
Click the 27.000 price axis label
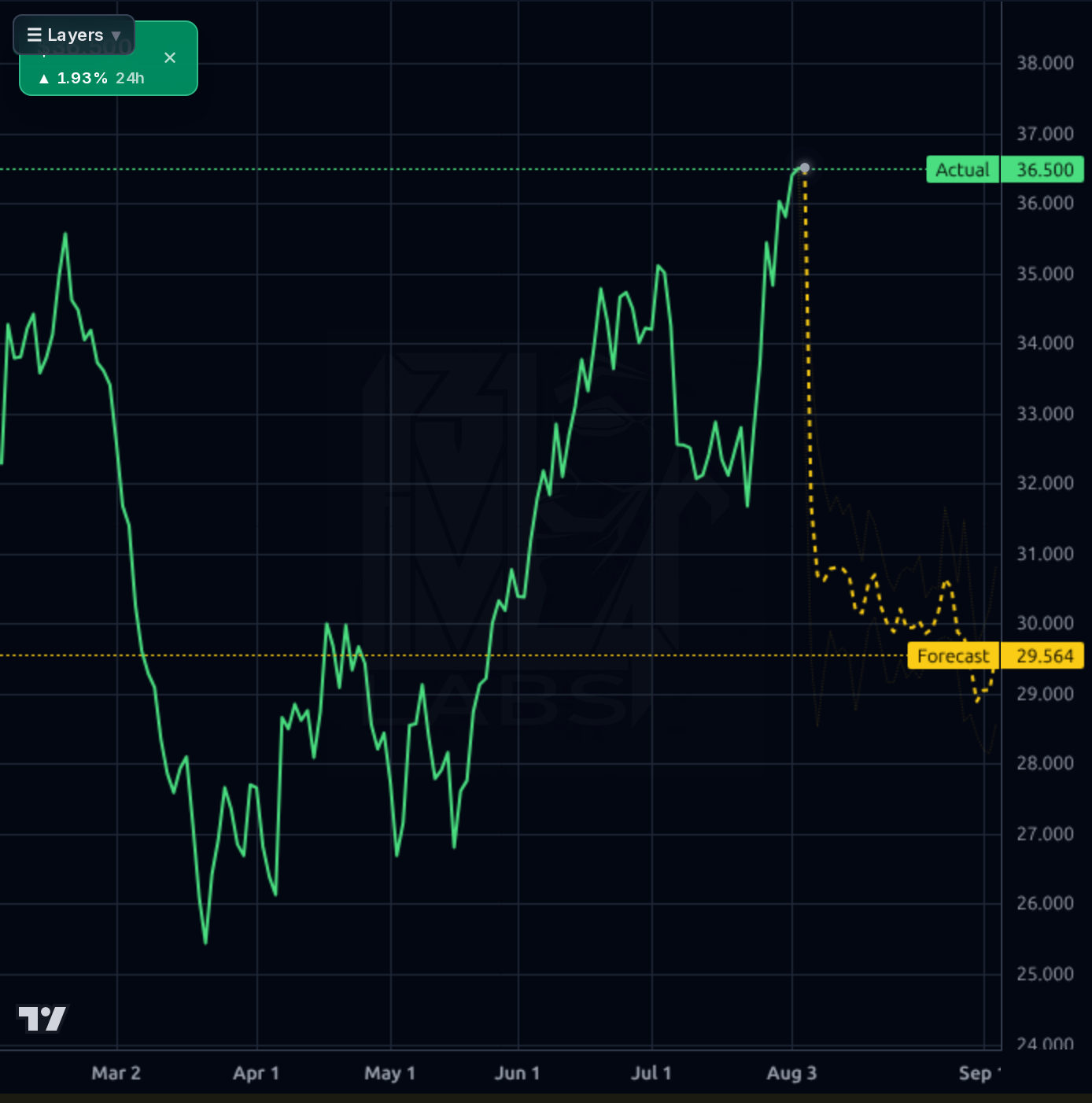[x=1045, y=834]
